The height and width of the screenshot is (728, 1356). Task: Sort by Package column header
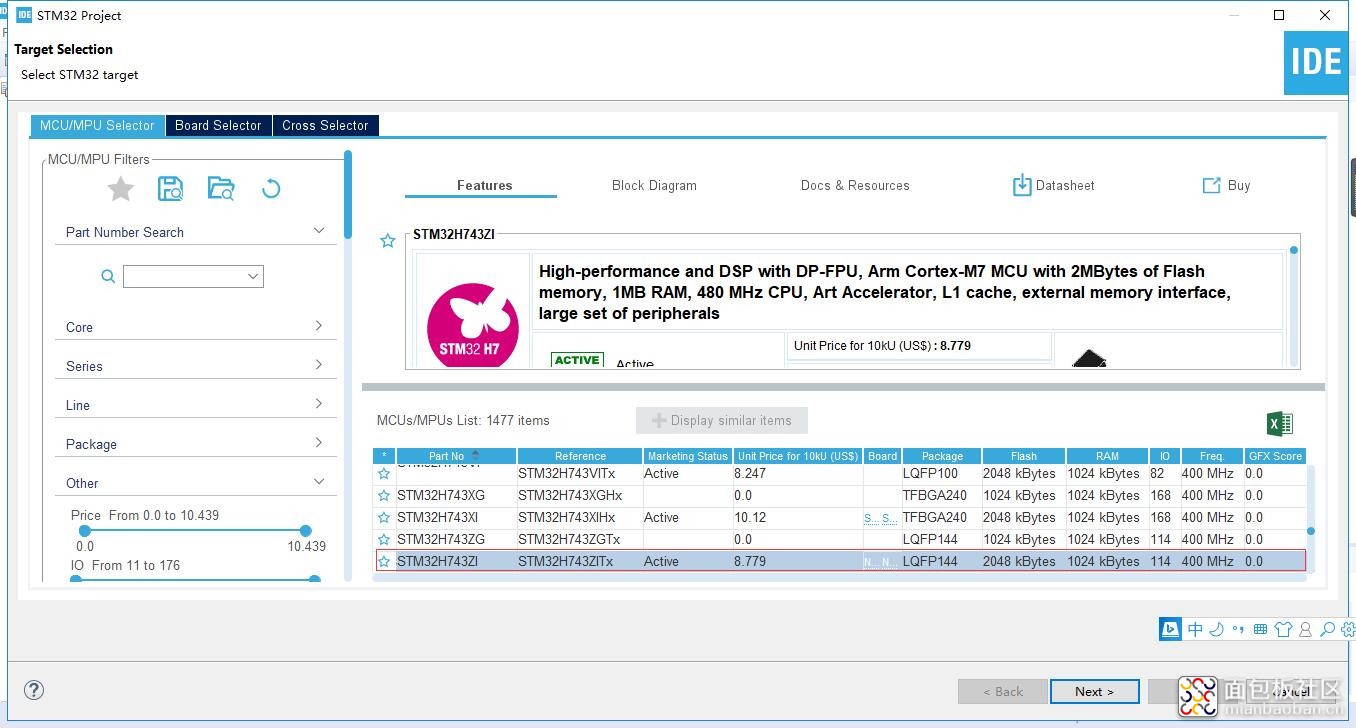pos(942,456)
